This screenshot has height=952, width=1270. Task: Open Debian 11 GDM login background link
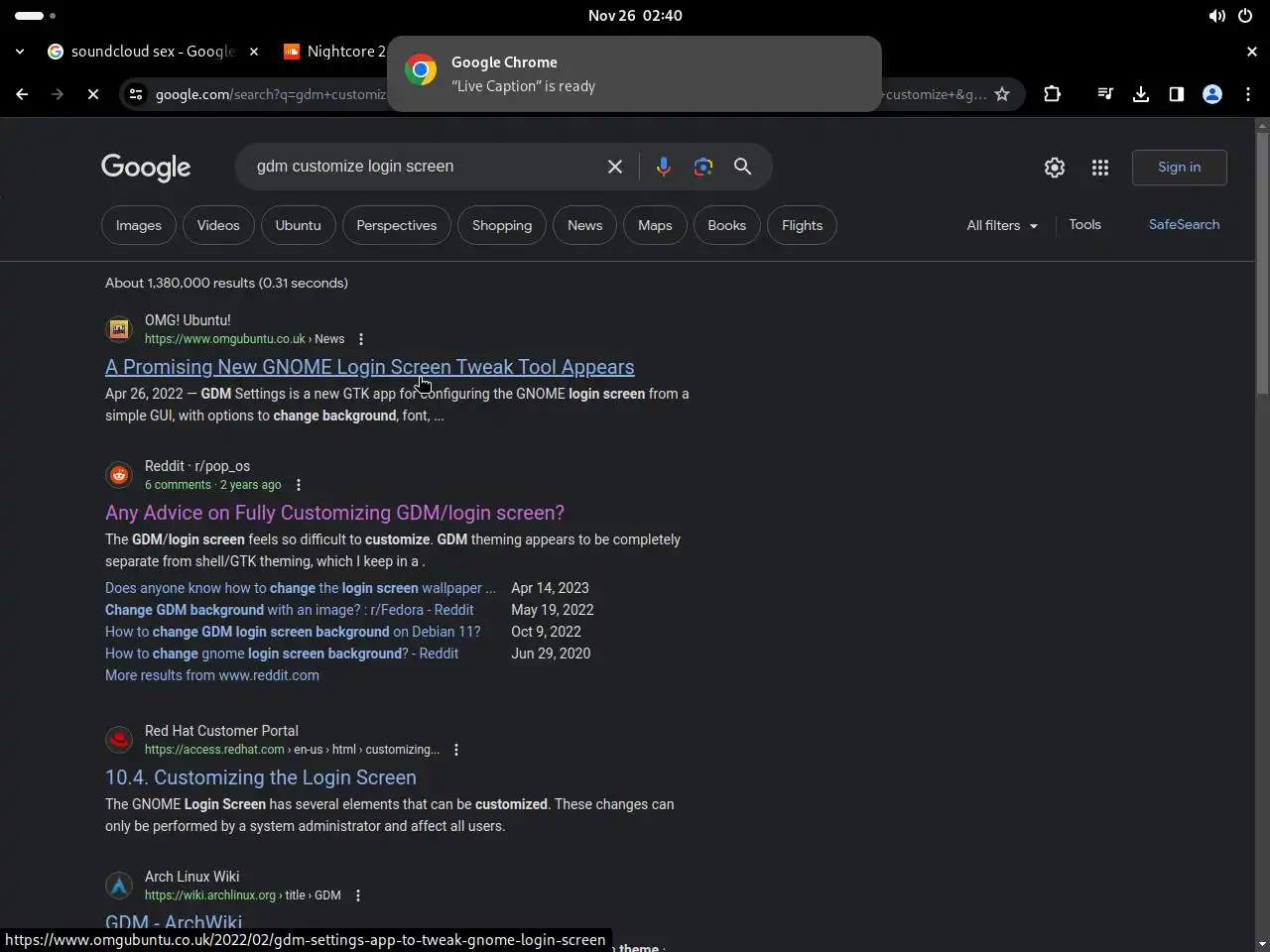coord(293,632)
